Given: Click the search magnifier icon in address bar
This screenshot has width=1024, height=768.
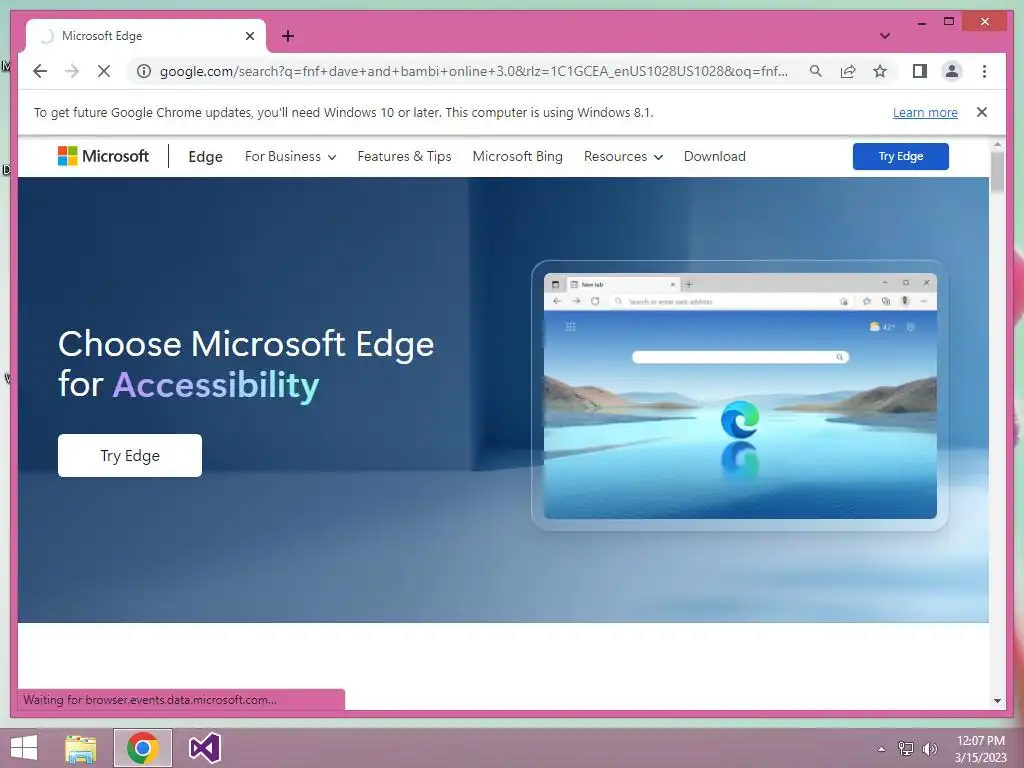Looking at the screenshot, I should pyautogui.click(x=816, y=71).
